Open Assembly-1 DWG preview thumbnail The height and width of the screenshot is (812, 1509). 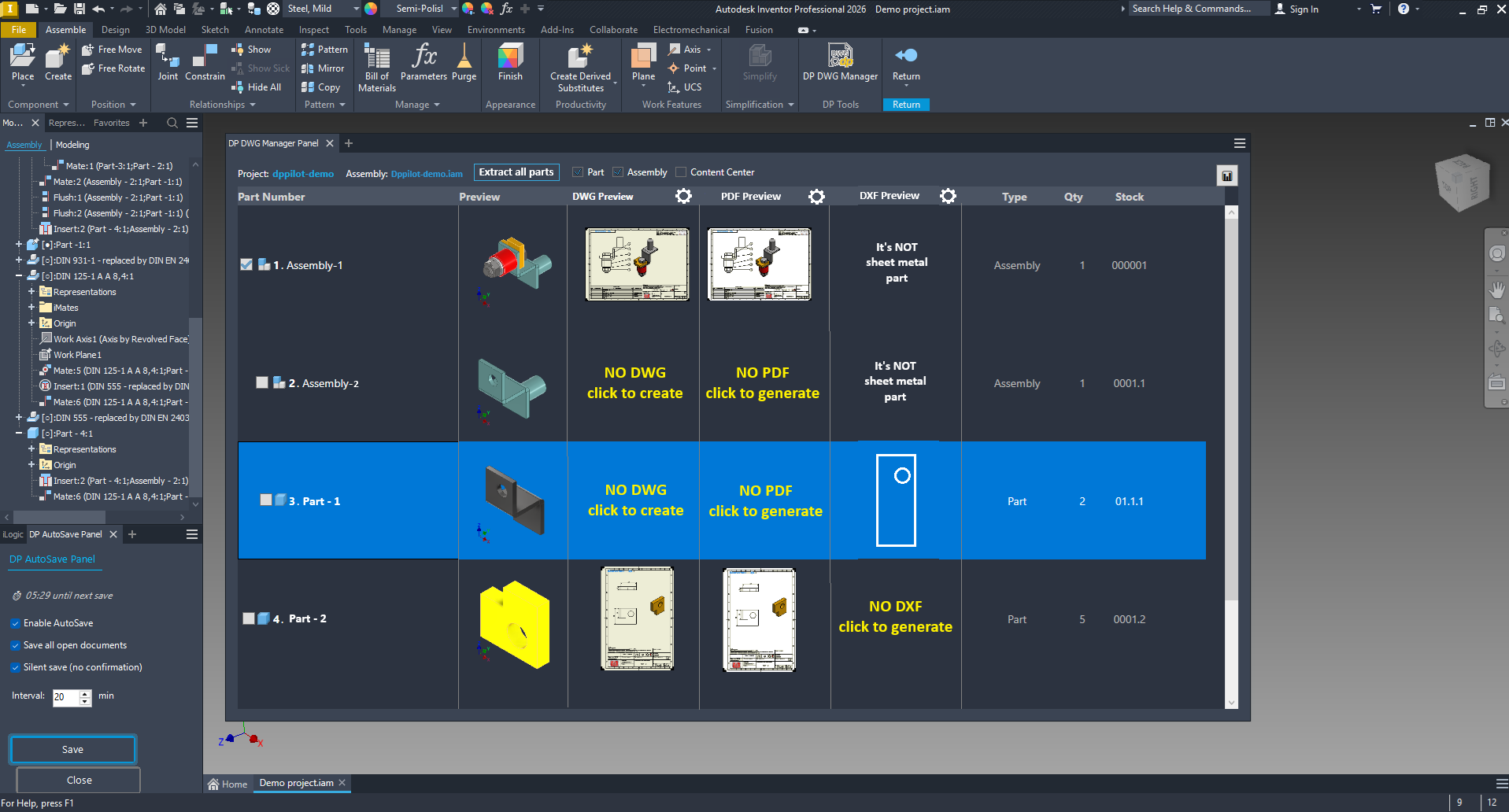click(637, 264)
